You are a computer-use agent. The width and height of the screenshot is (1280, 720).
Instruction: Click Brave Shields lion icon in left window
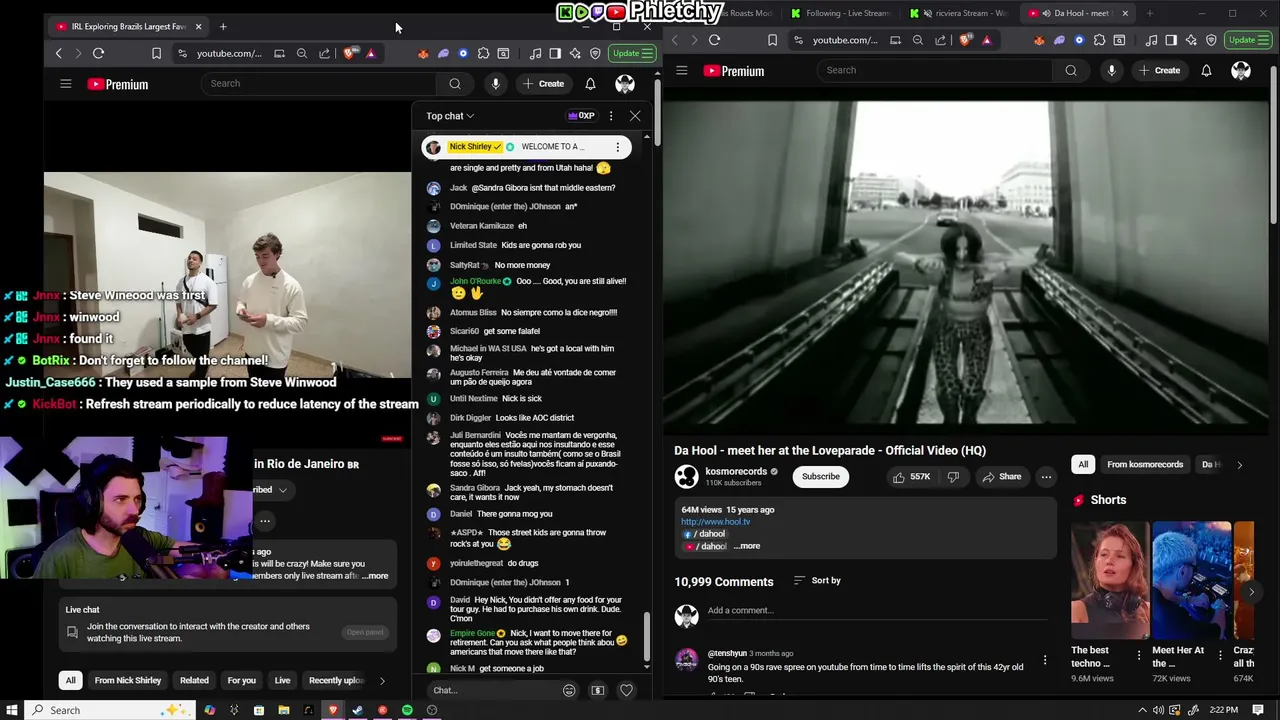349,53
